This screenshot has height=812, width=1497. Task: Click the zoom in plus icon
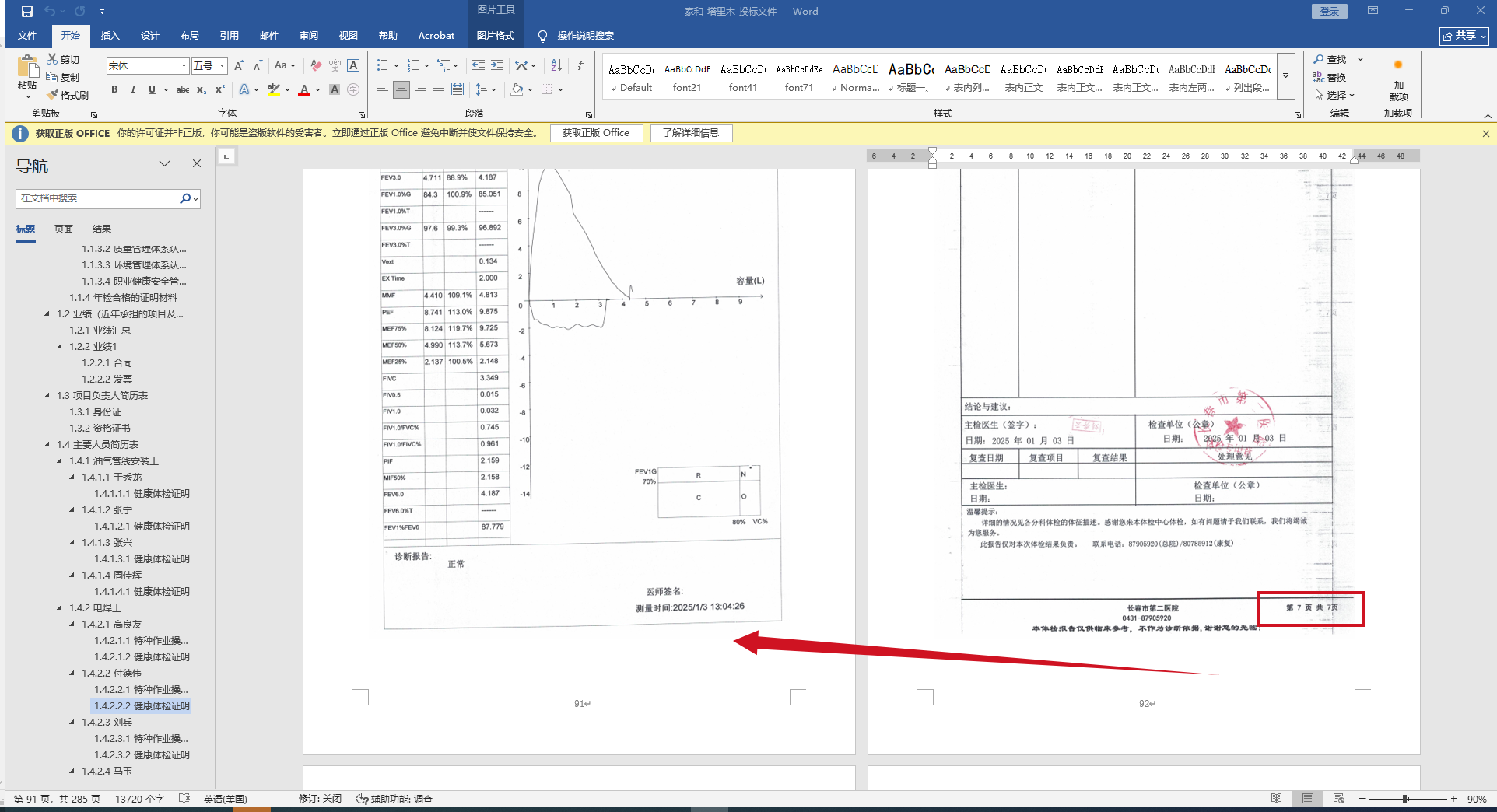tap(1453, 799)
